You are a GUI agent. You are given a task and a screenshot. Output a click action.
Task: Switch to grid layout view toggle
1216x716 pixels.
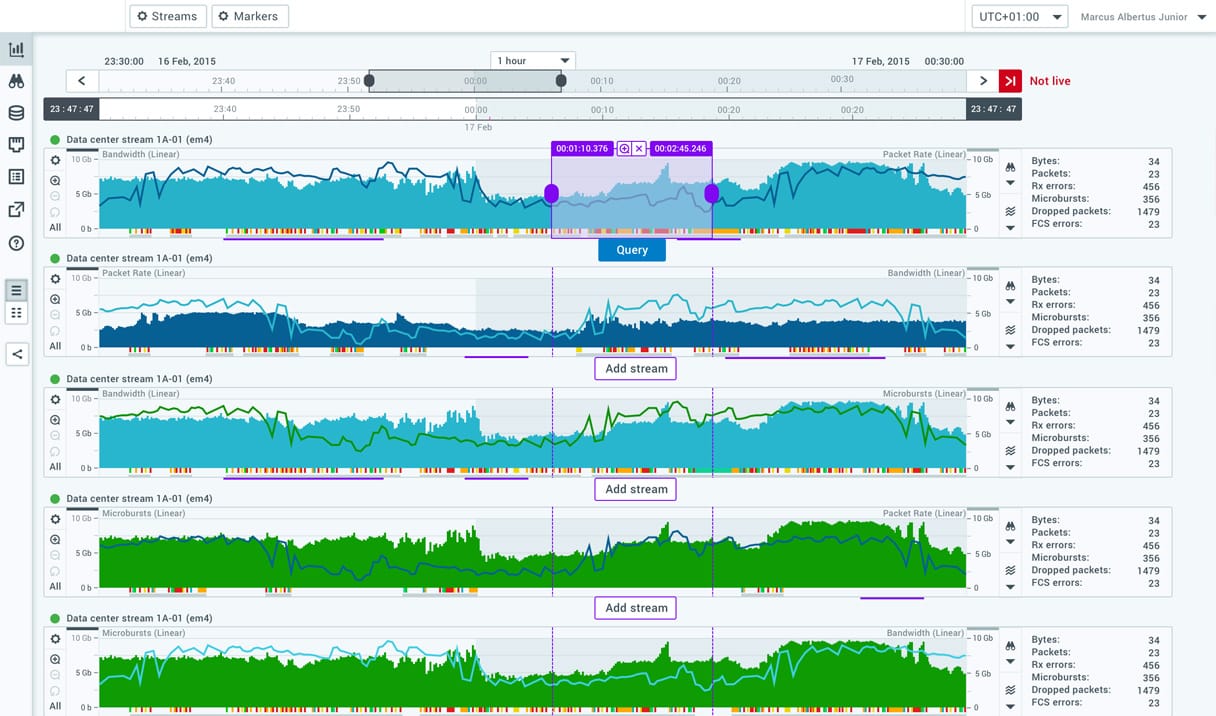pyautogui.click(x=16, y=313)
